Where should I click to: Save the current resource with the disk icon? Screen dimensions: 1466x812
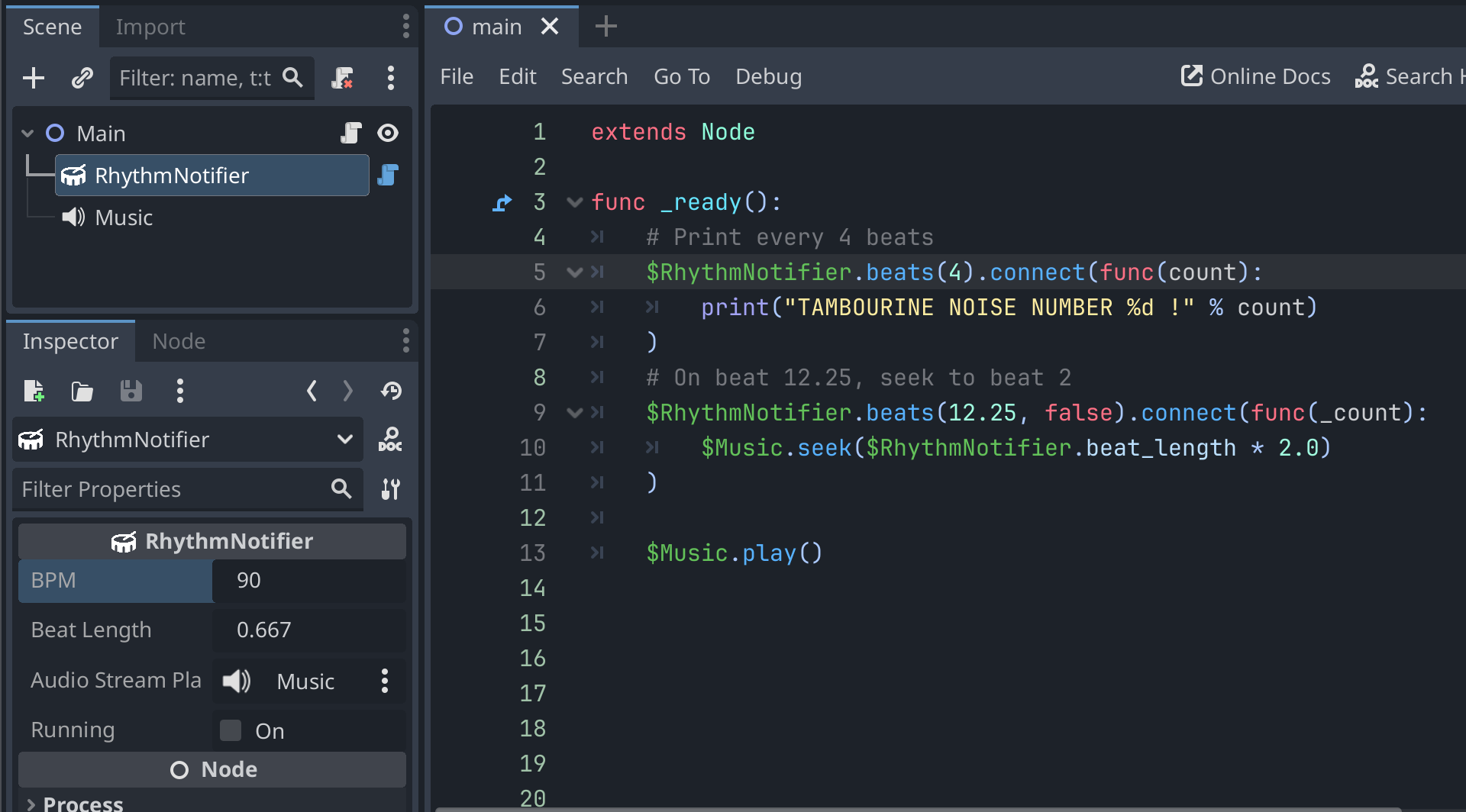(x=131, y=391)
